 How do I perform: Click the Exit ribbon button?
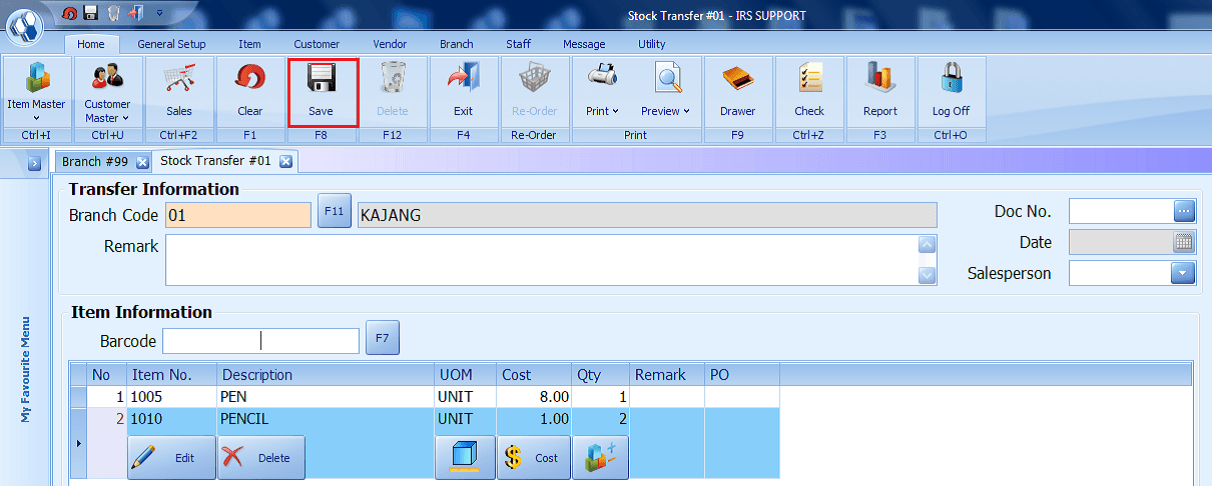tap(463, 91)
